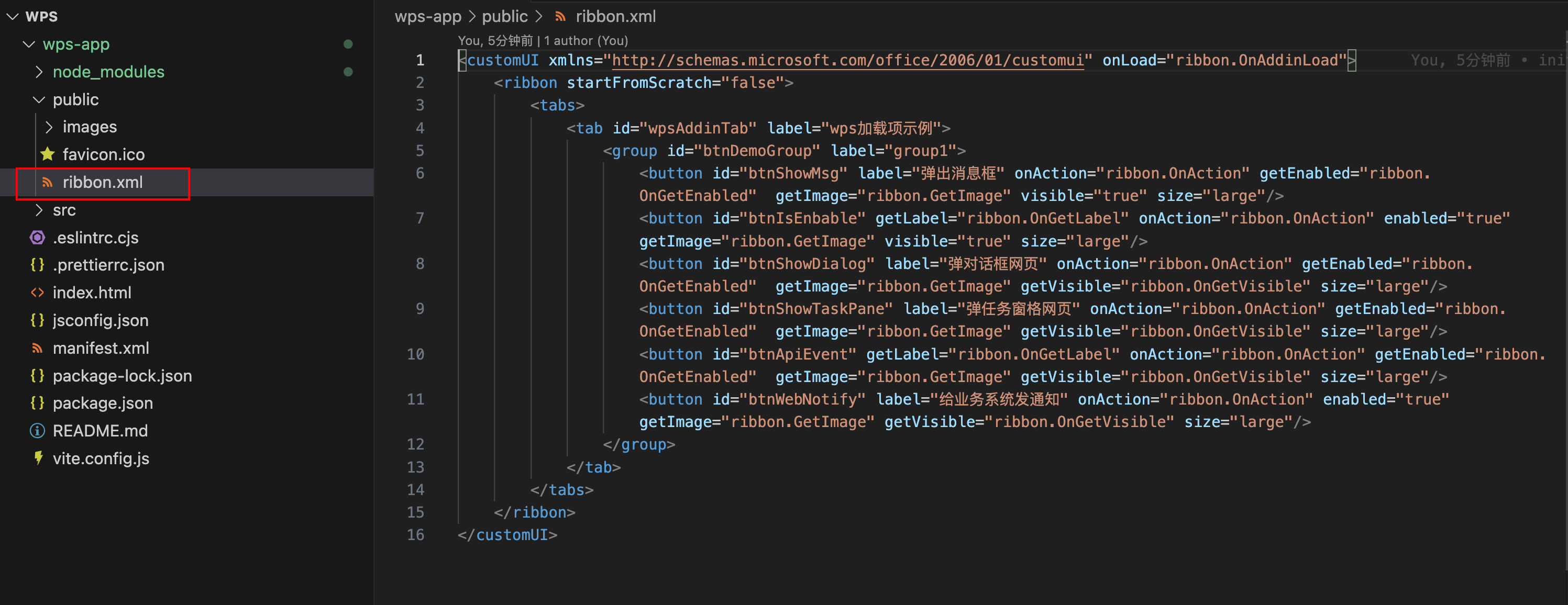Viewport: 1568px width, 605px height.
Task: Click wps-app in the breadcrumb bar
Action: point(428,16)
